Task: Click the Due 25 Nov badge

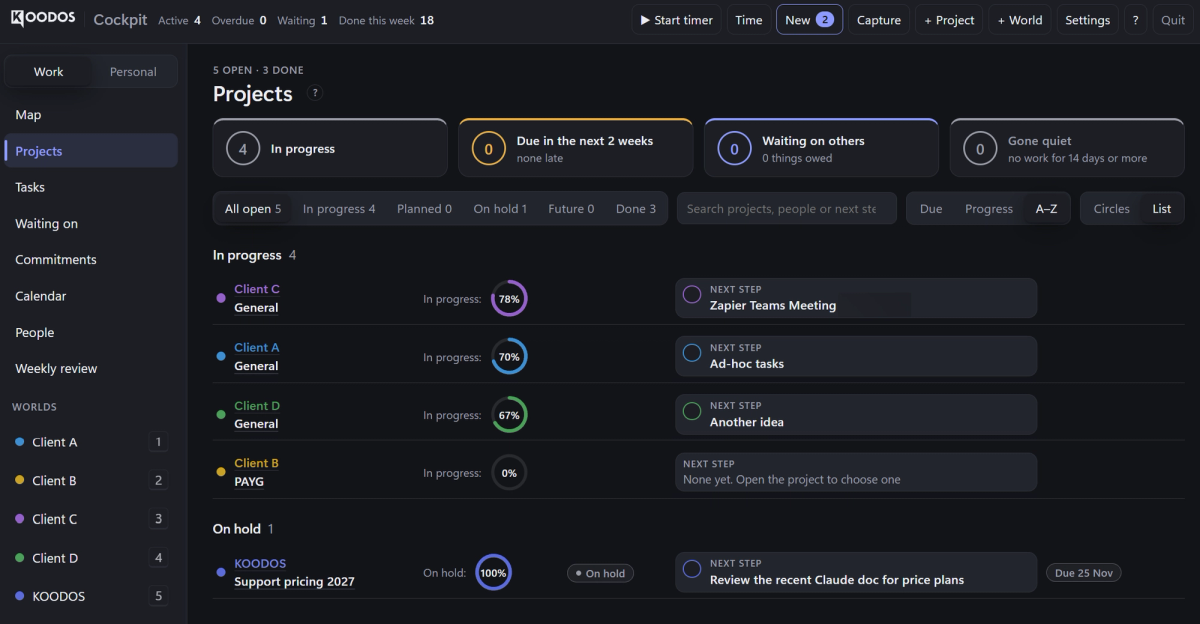Action: click(1084, 573)
